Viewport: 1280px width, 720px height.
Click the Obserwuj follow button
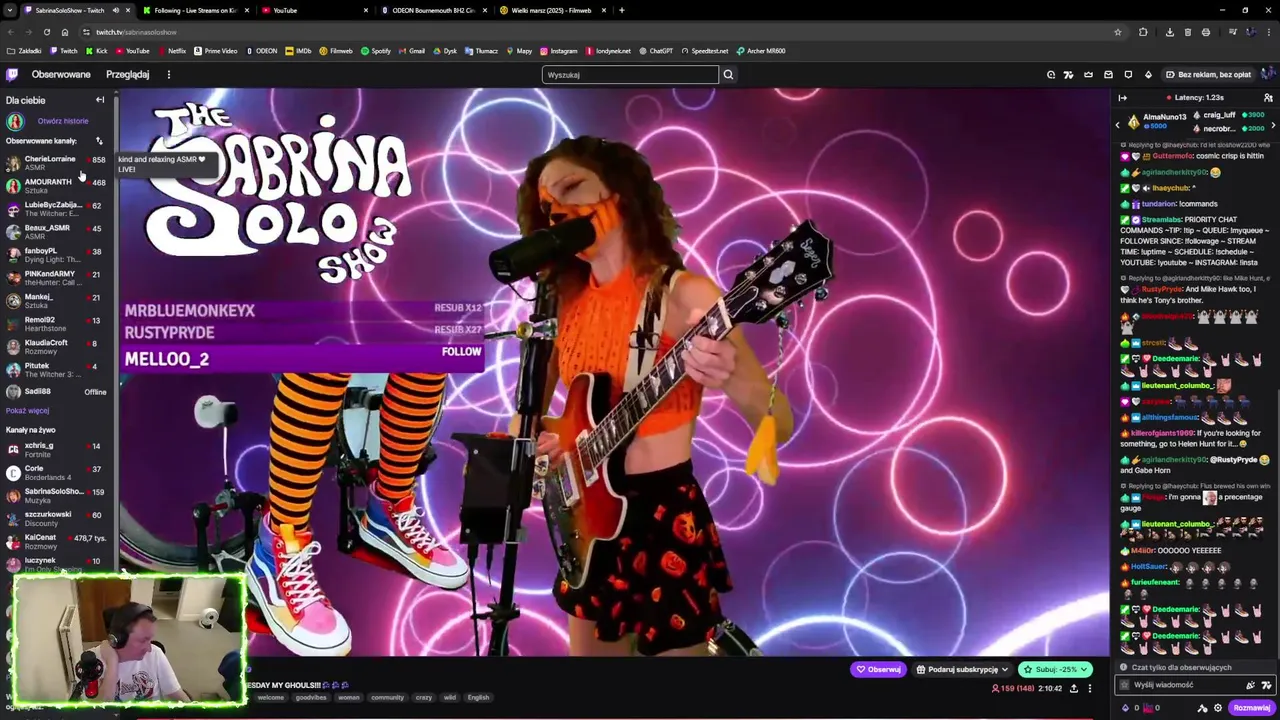(x=878, y=669)
